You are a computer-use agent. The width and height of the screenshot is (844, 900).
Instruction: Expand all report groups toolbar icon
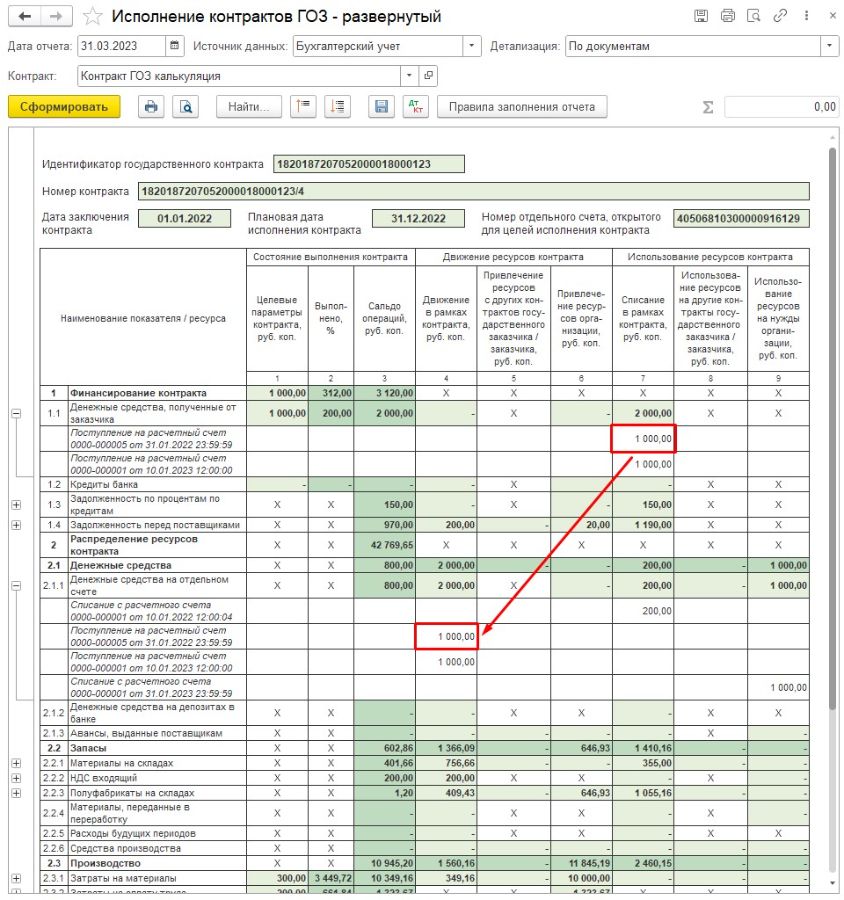point(338,107)
